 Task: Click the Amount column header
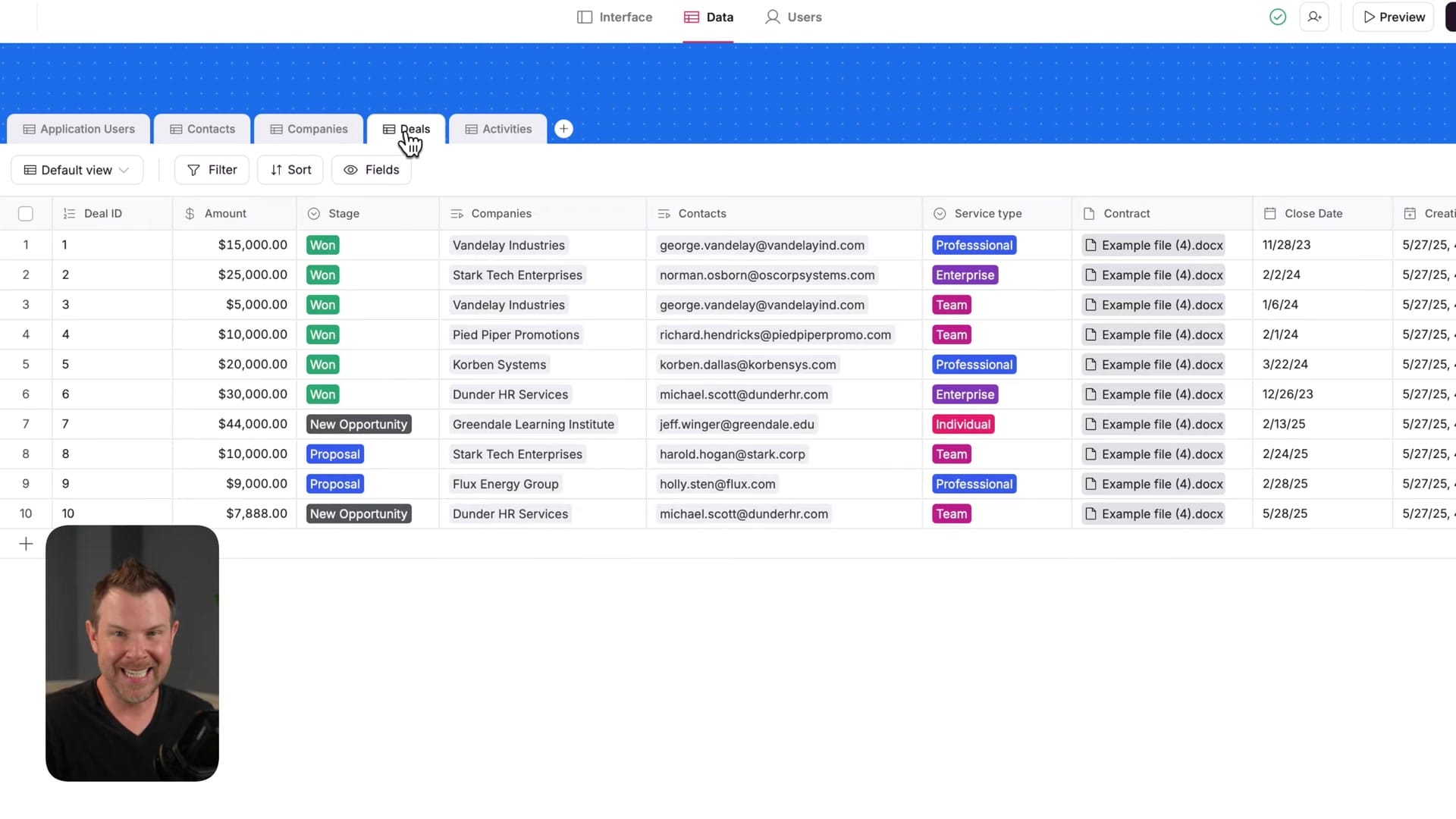[234, 213]
